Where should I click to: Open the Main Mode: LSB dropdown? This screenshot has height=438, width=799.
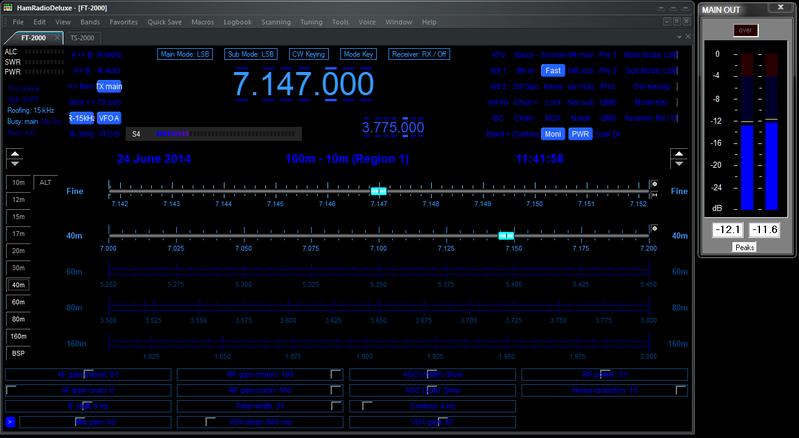pos(184,54)
